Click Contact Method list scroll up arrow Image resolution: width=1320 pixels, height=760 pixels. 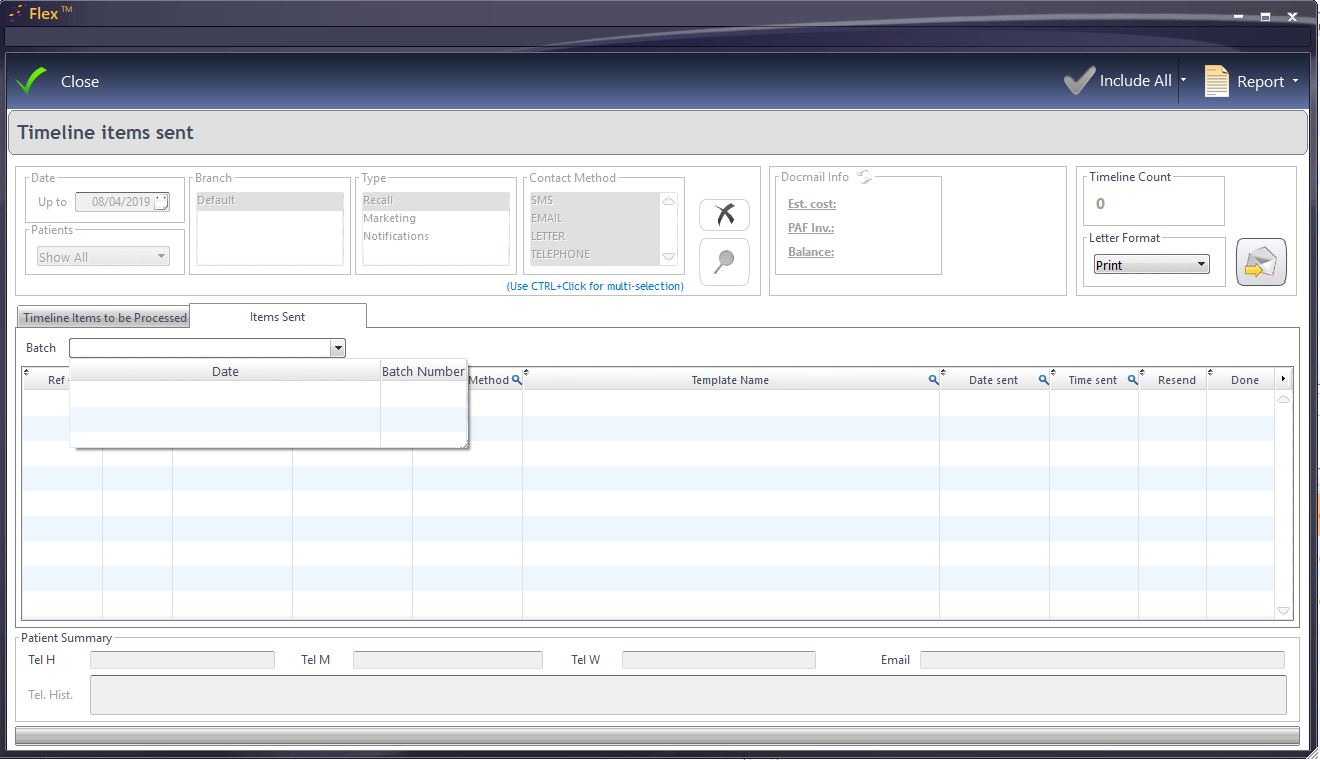coord(669,201)
